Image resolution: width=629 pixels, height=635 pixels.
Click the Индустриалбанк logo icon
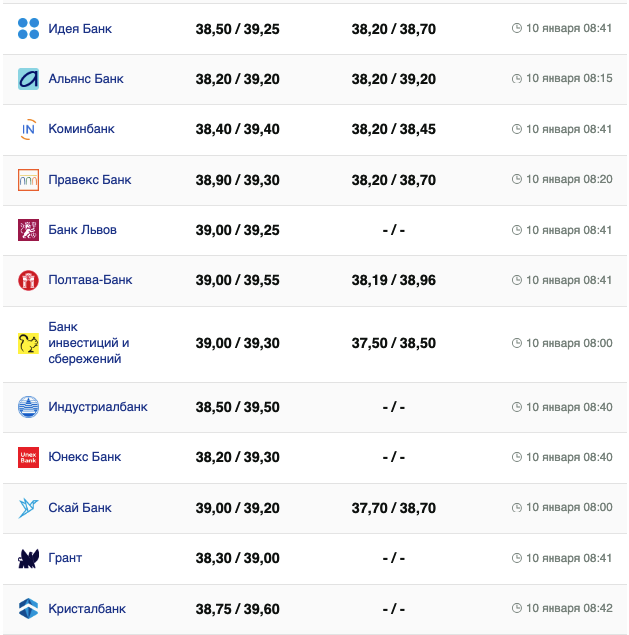(x=28, y=407)
